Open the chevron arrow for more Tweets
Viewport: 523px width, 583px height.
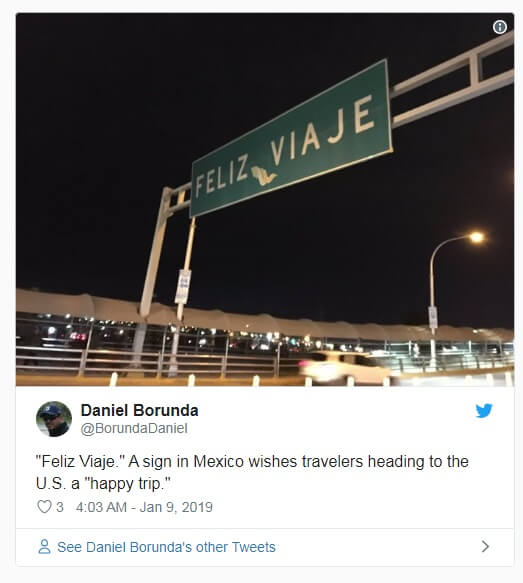(x=485, y=547)
